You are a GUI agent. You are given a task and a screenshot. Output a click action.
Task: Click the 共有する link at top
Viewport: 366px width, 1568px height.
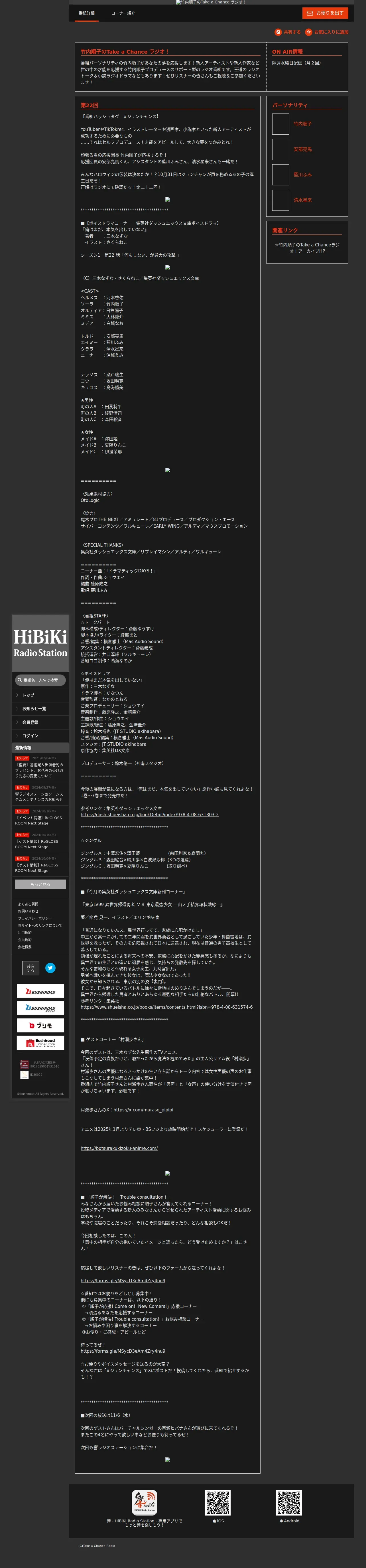pyautogui.click(x=288, y=32)
